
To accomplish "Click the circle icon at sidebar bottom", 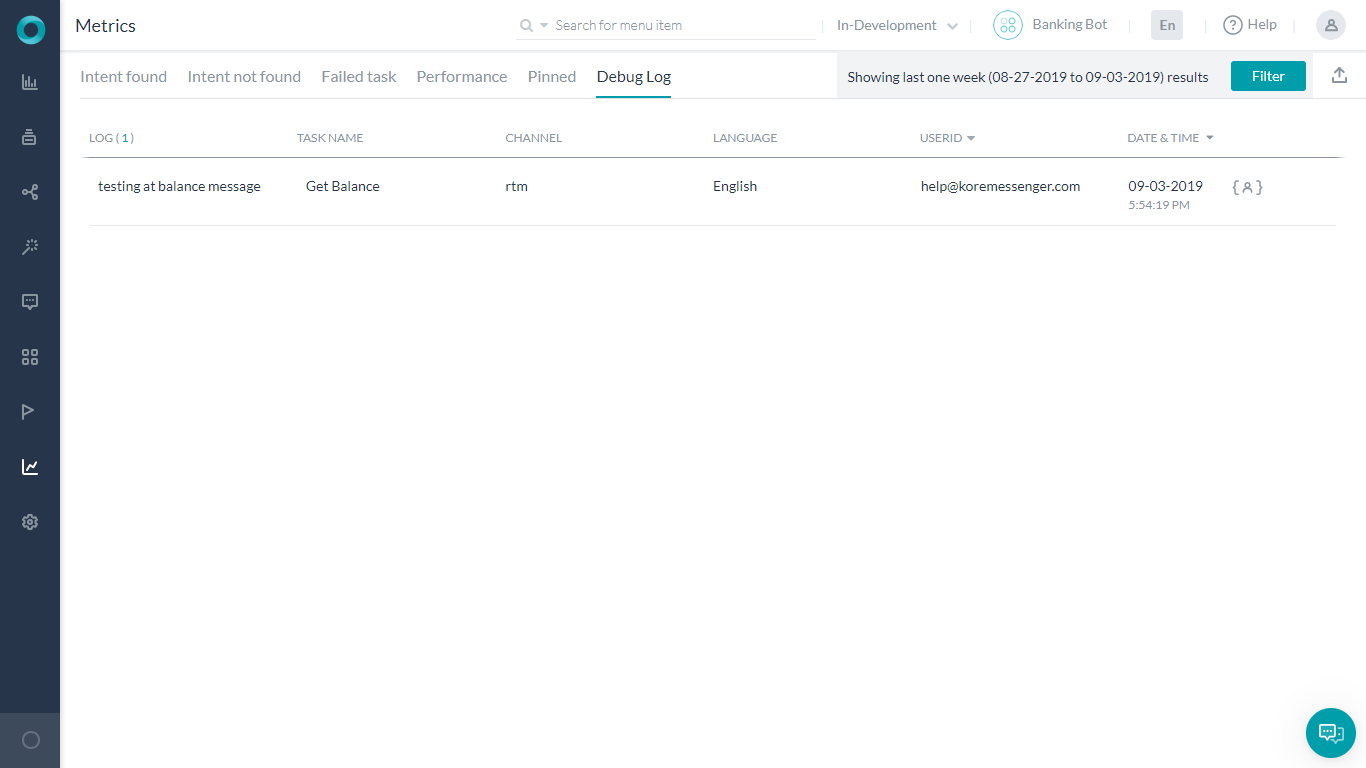I will pyautogui.click(x=30, y=740).
